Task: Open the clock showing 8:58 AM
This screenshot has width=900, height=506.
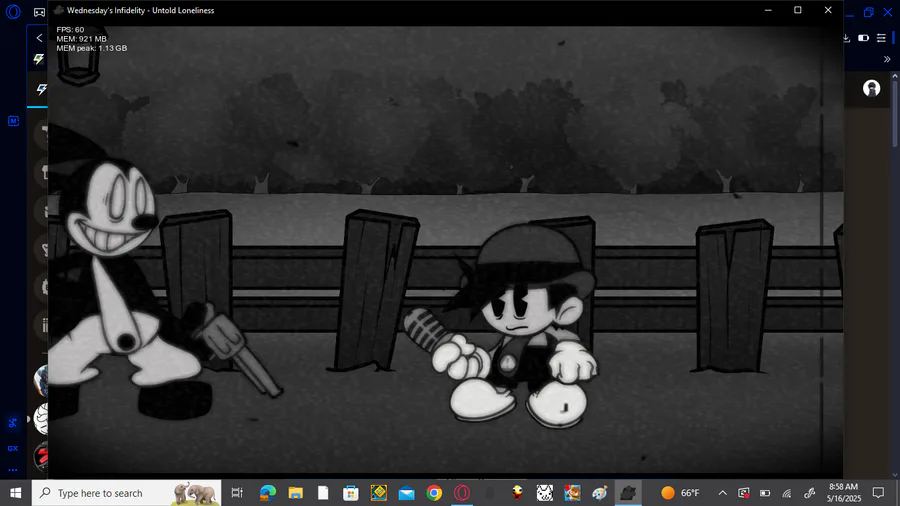Action: coord(844,493)
